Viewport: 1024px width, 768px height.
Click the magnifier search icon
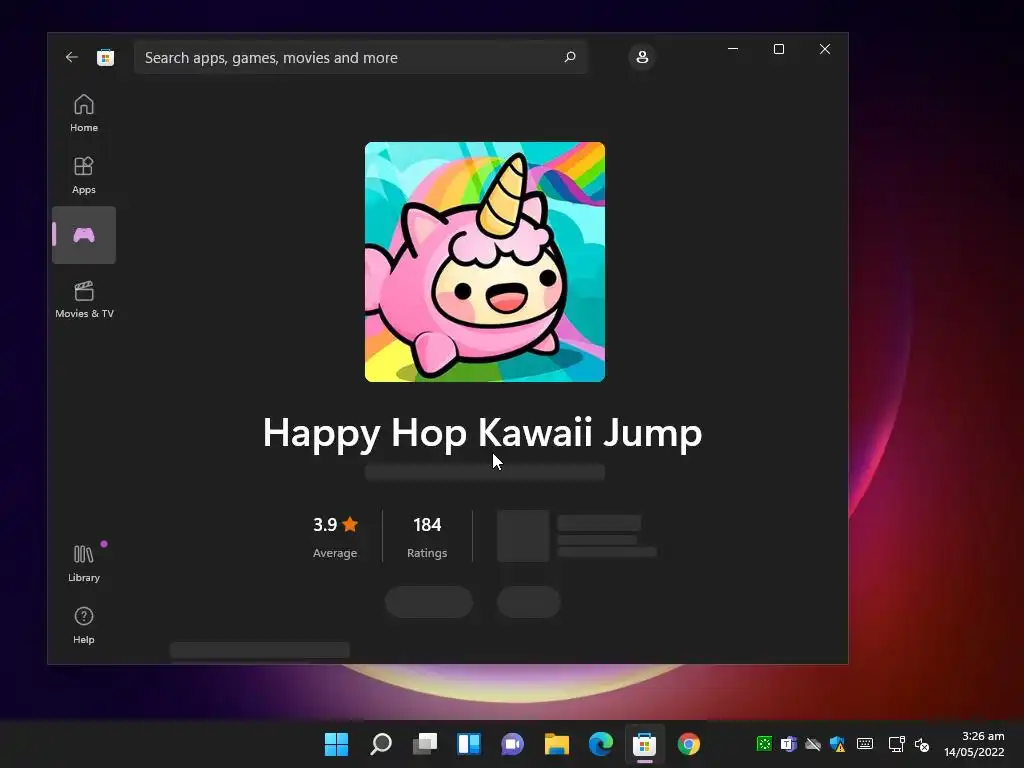point(570,57)
